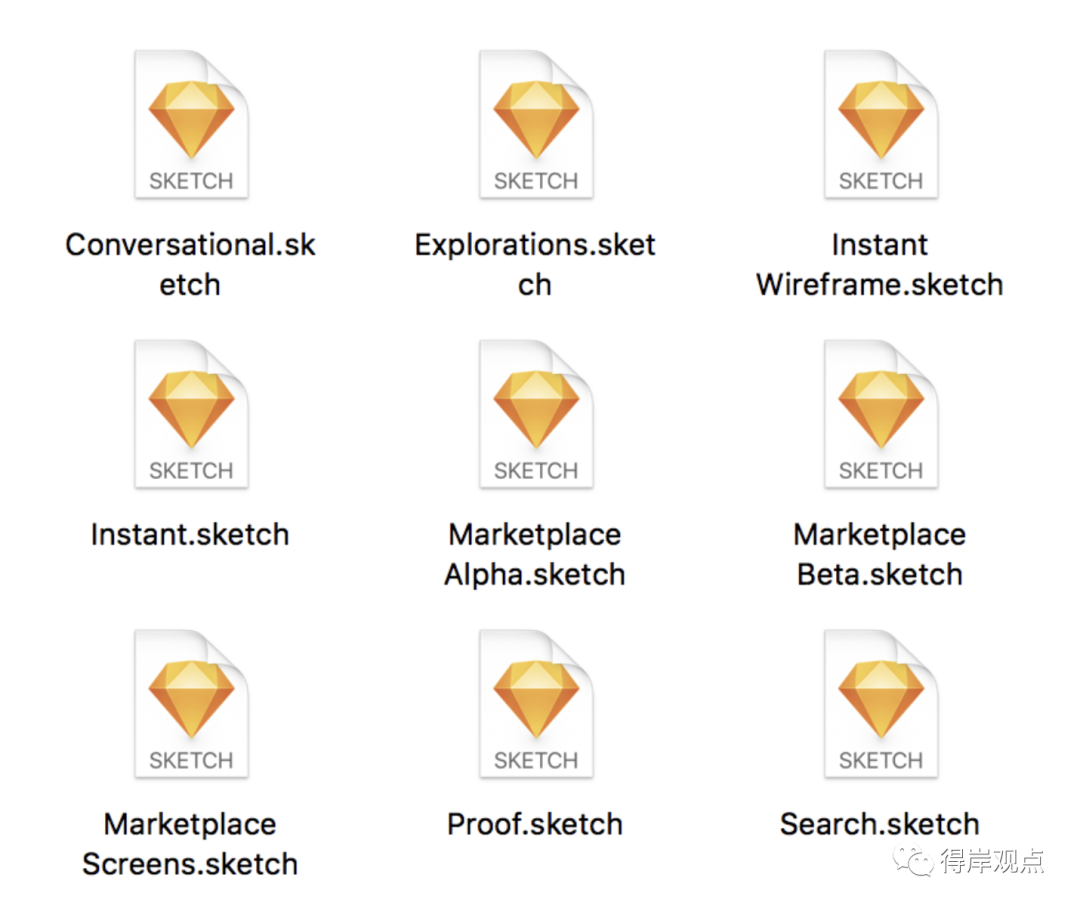The image size is (1080, 908).
Task: Click the Proof.sketch filename label
Action: [535, 825]
